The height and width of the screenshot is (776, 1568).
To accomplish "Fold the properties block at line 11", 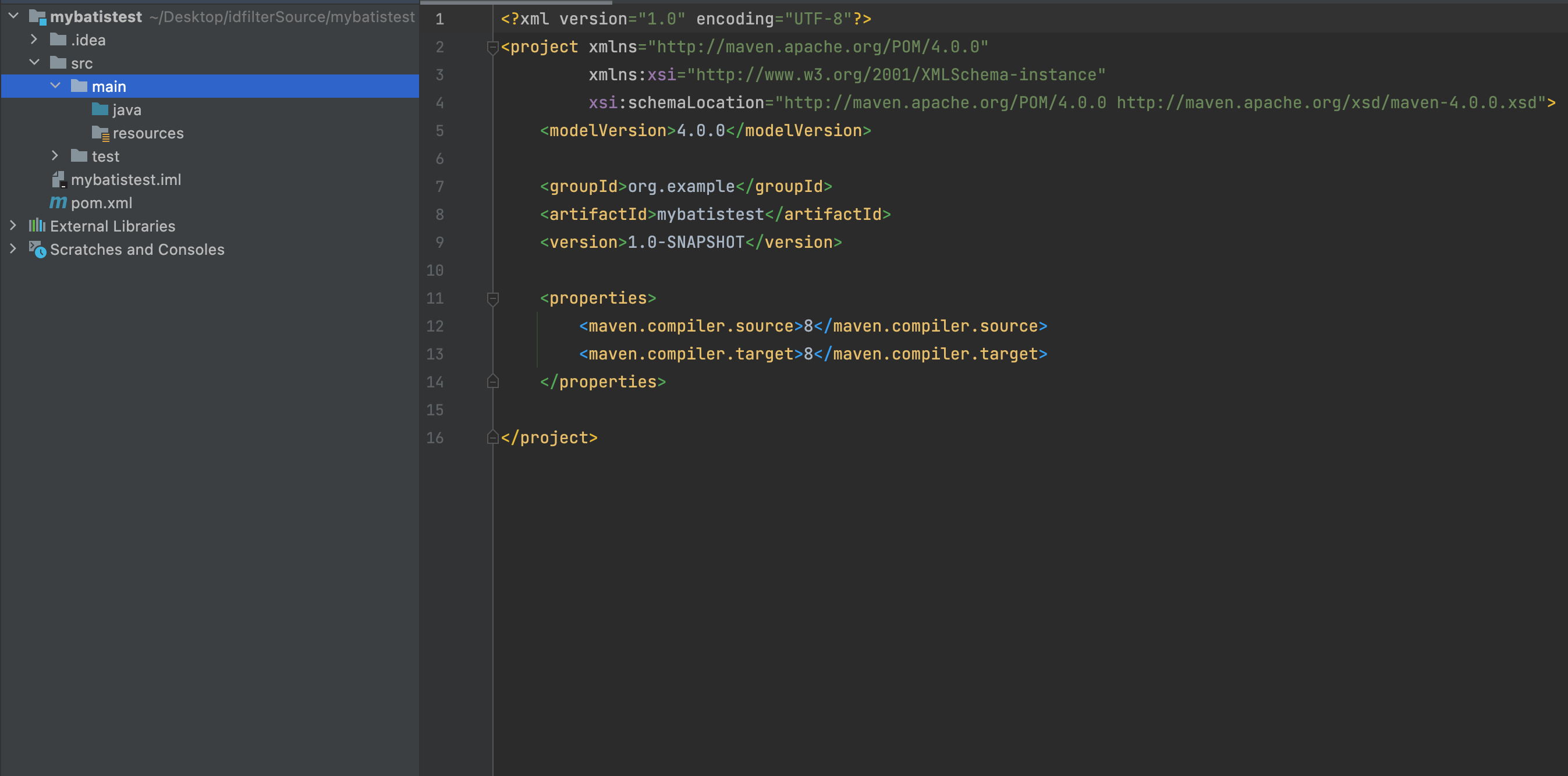I will coord(492,298).
